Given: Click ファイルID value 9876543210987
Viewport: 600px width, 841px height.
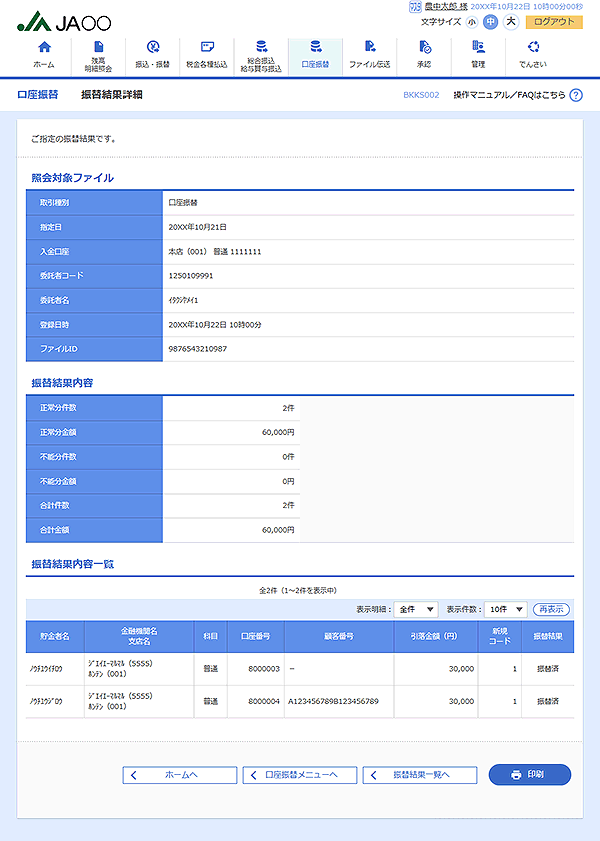Looking at the screenshot, I should click(x=197, y=349).
